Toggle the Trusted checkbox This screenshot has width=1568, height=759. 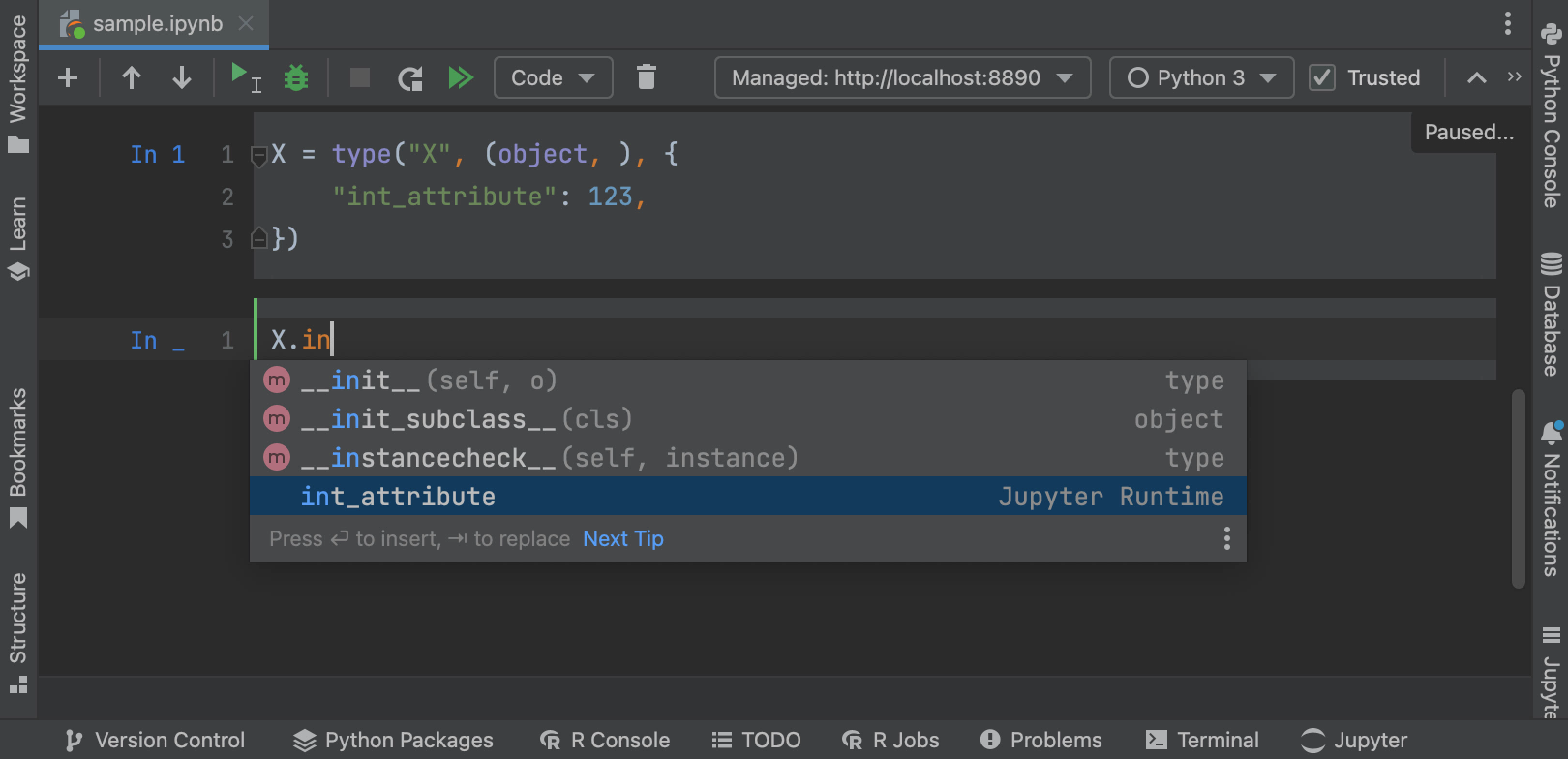point(1322,77)
